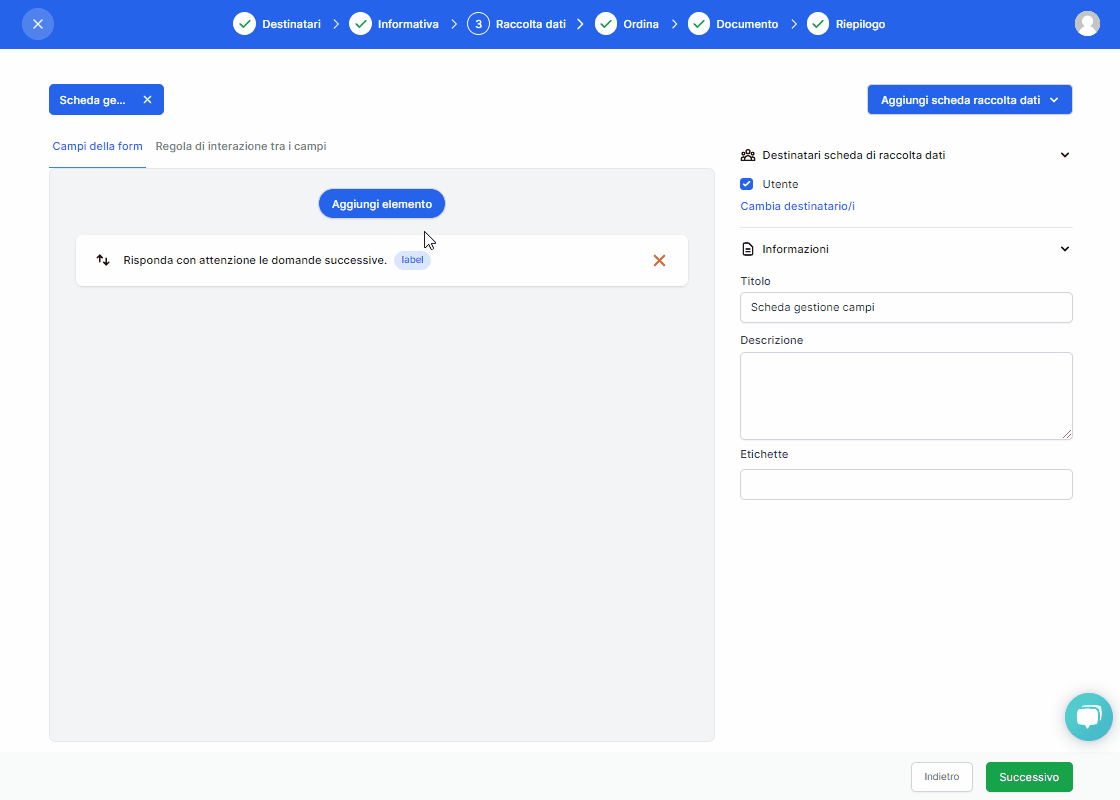This screenshot has height=800, width=1120.
Task: Switch to Campi della form tab
Action: (97, 146)
